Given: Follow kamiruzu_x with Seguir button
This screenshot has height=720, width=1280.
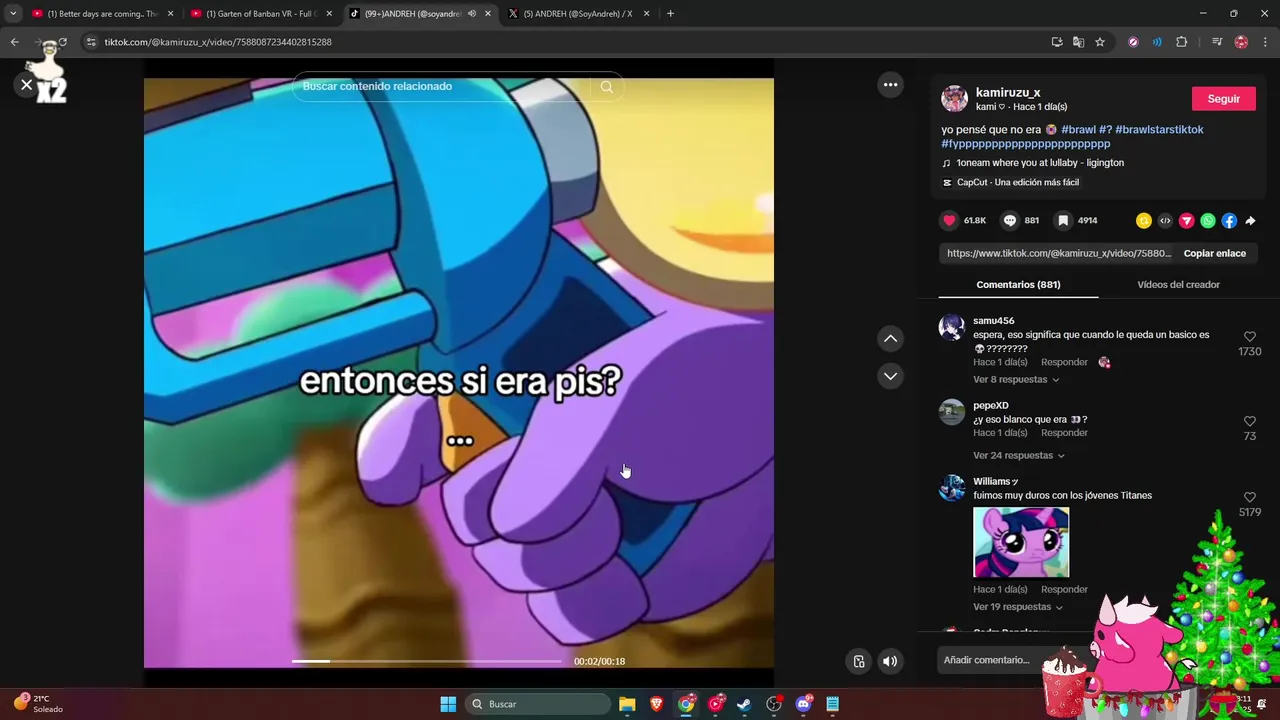Looking at the screenshot, I should point(1224,99).
